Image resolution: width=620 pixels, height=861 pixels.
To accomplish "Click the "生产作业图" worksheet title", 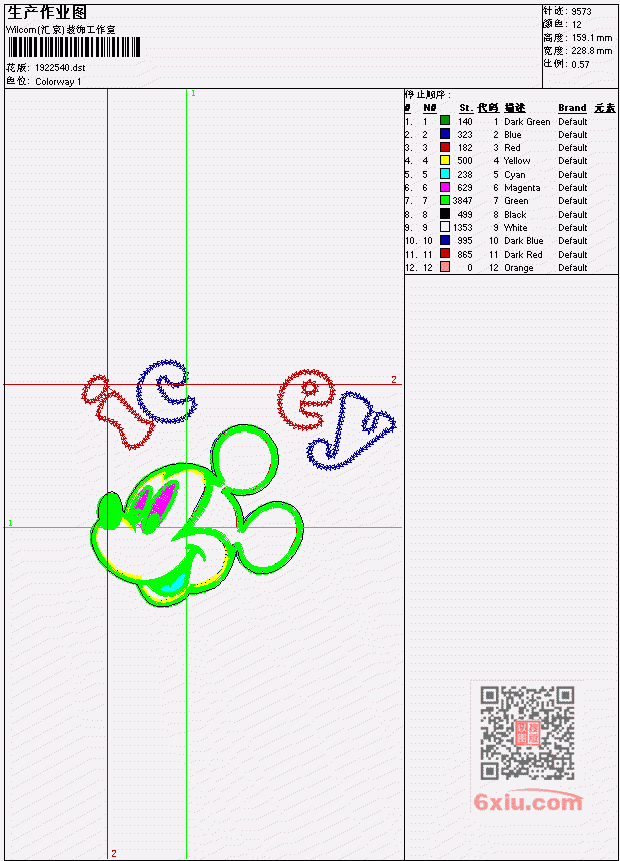I will [x=47, y=12].
